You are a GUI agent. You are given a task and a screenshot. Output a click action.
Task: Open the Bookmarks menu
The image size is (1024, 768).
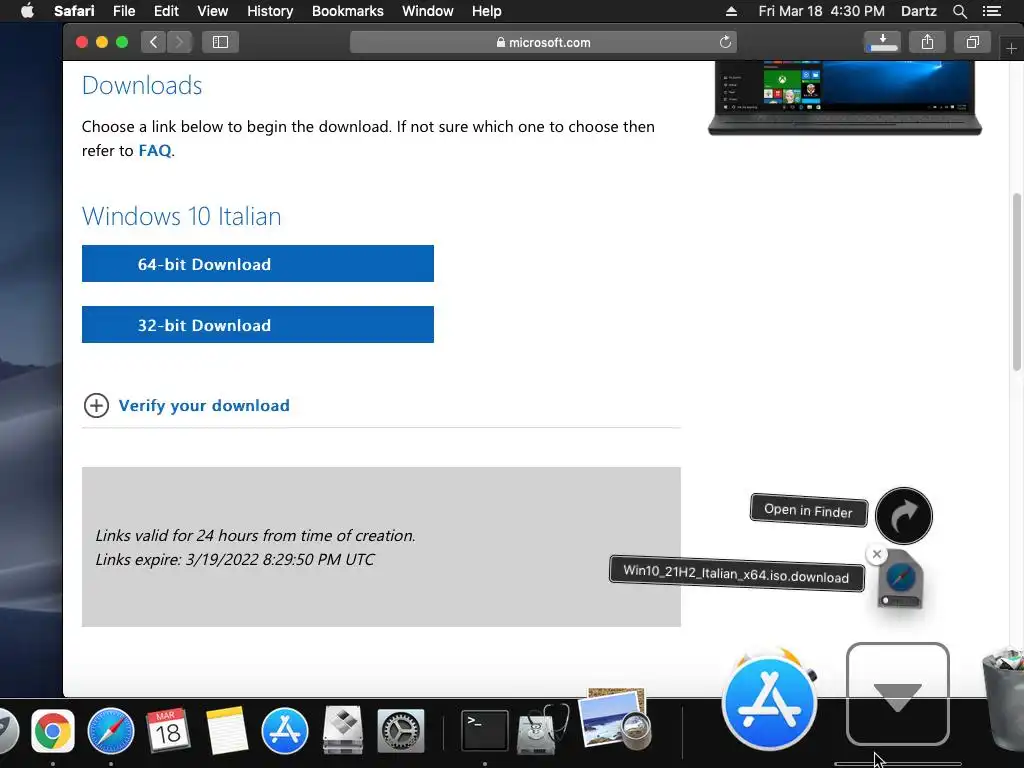(x=347, y=11)
